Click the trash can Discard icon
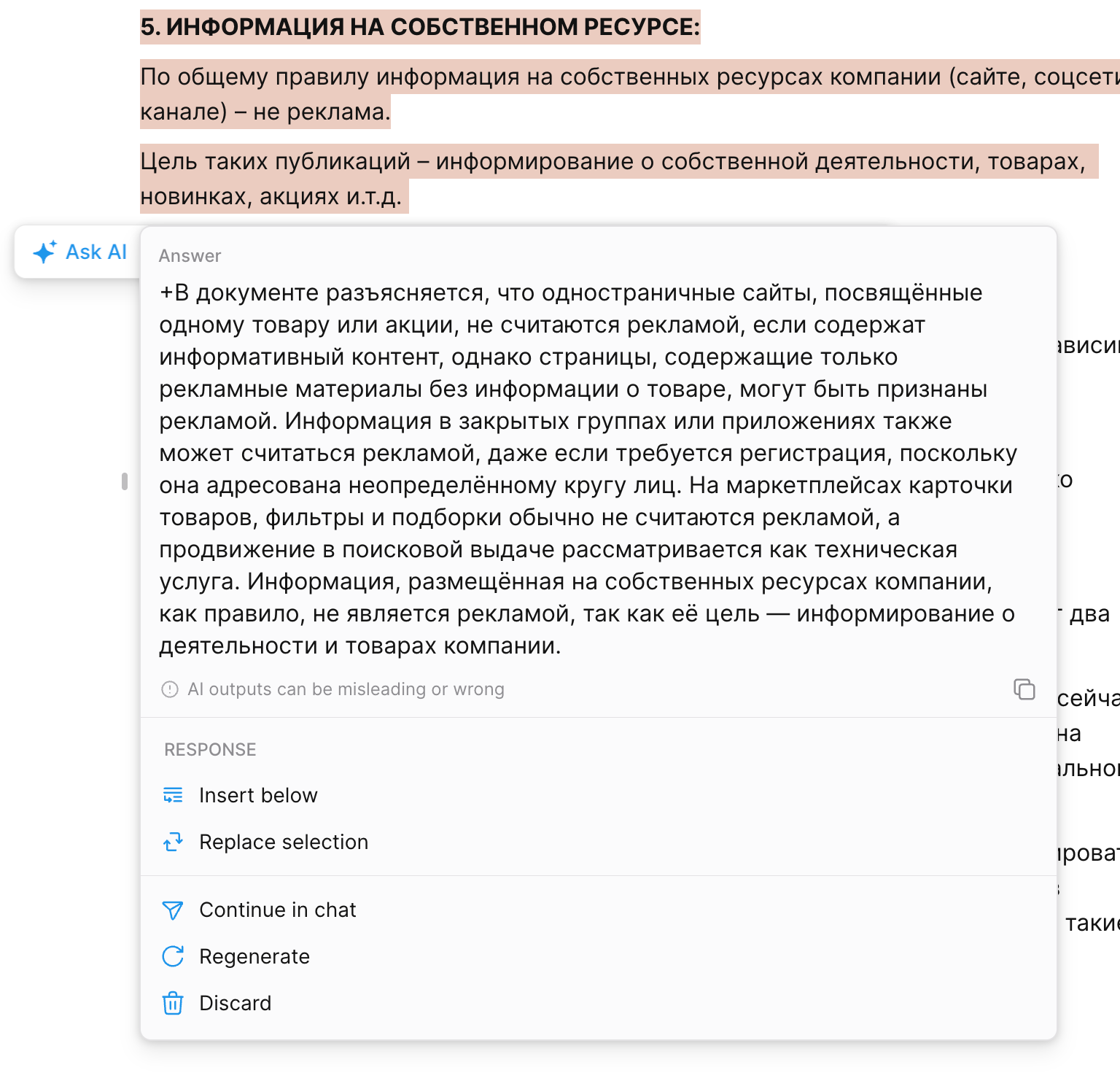The image size is (1120, 1081). tap(173, 1003)
